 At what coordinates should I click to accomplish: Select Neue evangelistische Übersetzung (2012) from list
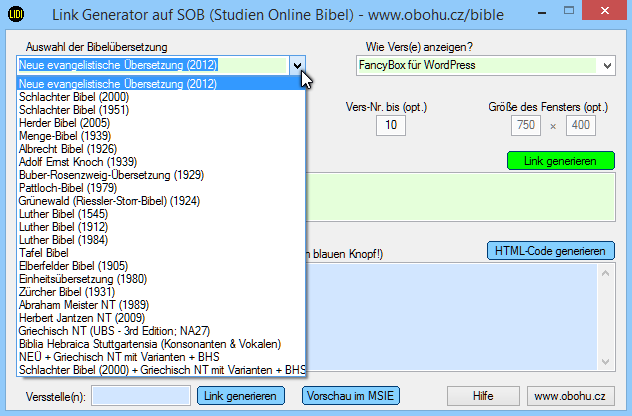pos(161,84)
